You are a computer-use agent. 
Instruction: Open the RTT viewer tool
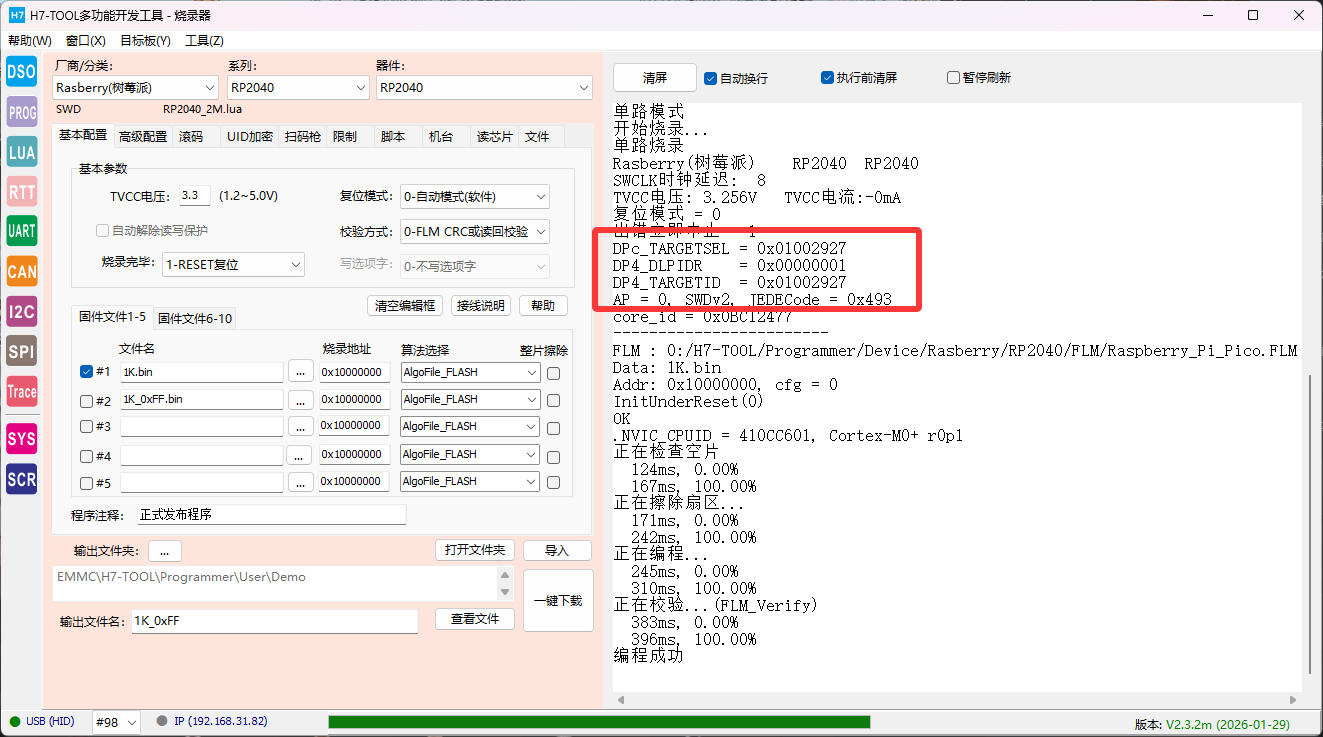[x=21, y=192]
